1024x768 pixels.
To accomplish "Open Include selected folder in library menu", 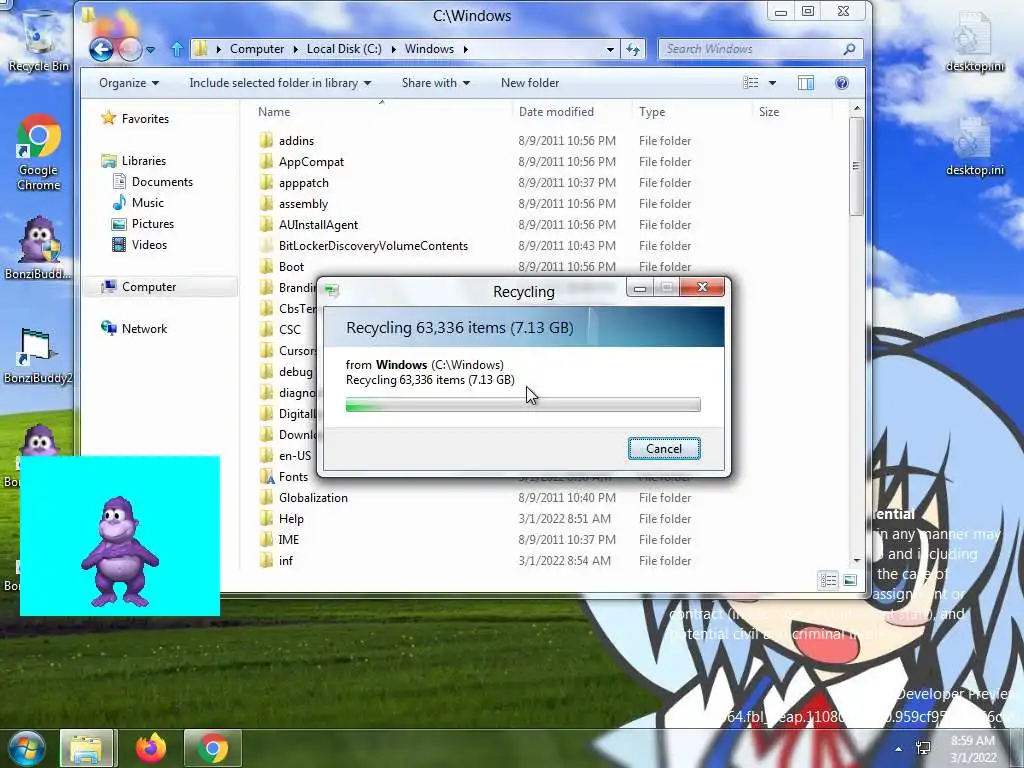I will (280, 83).
